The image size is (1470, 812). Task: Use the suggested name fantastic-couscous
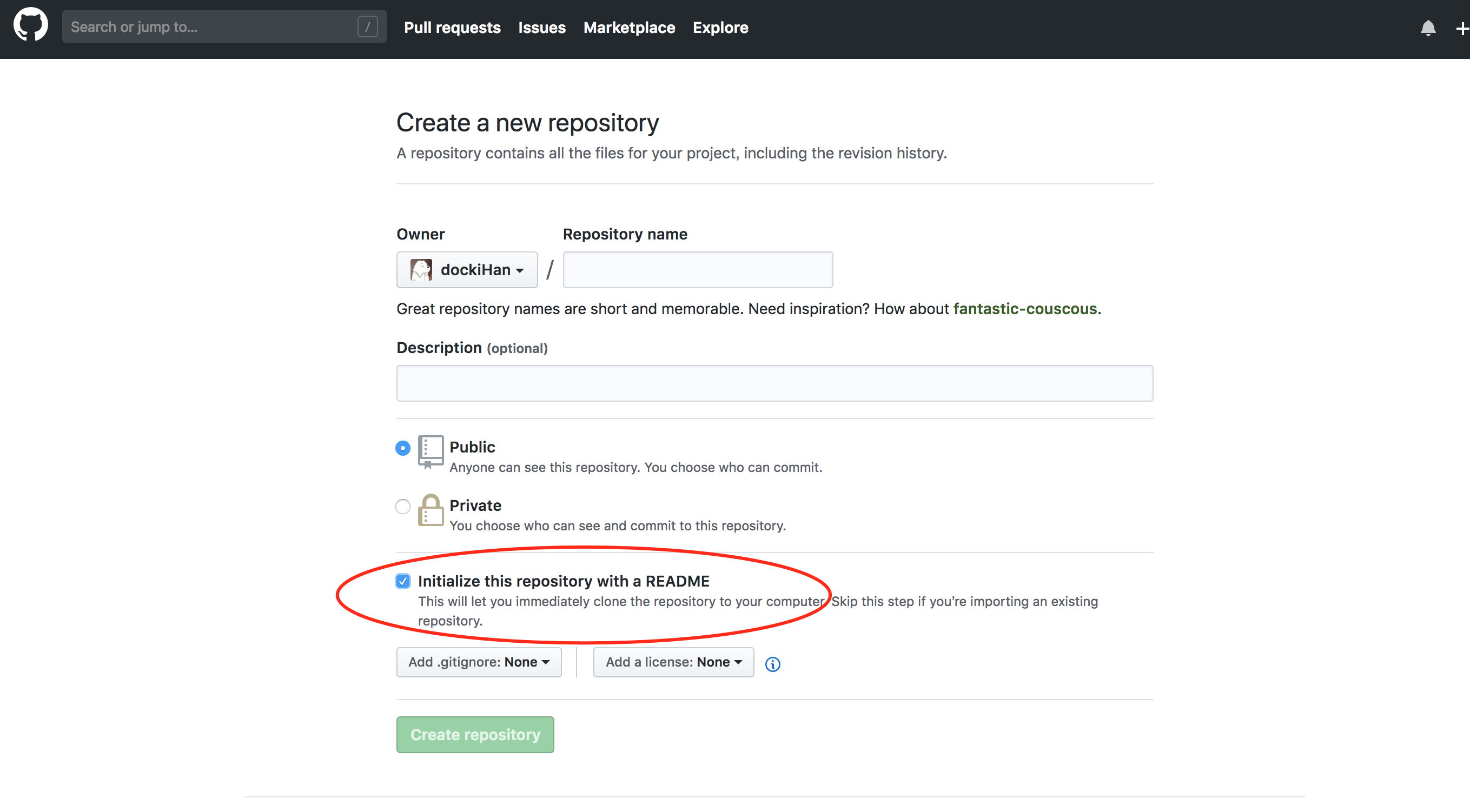(1025, 309)
